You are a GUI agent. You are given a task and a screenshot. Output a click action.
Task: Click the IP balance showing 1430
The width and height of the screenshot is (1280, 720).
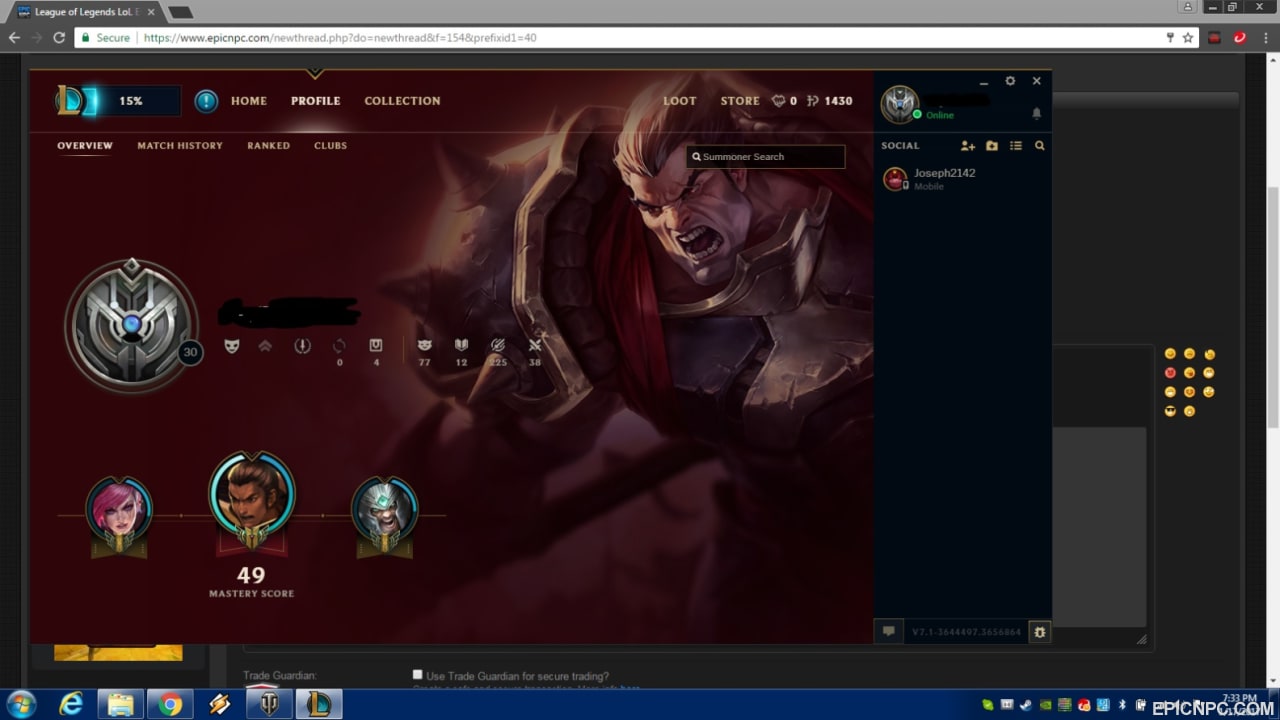tap(829, 101)
